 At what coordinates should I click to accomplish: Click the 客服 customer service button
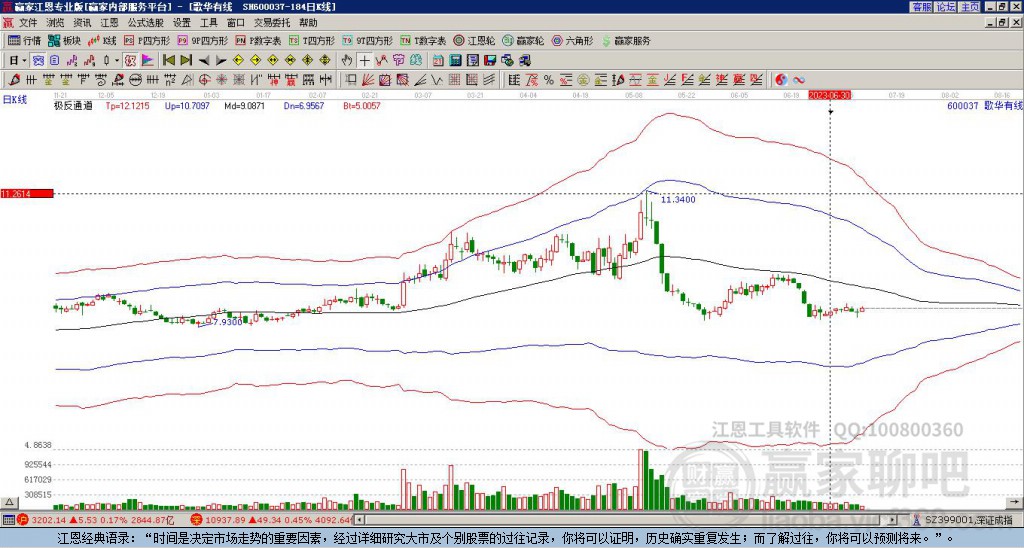[922, 7]
